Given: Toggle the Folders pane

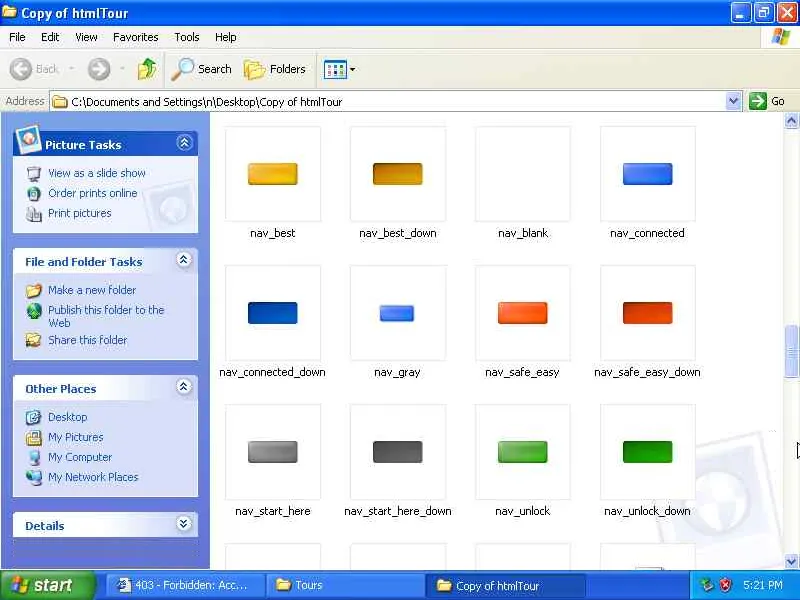Looking at the screenshot, I should (275, 69).
